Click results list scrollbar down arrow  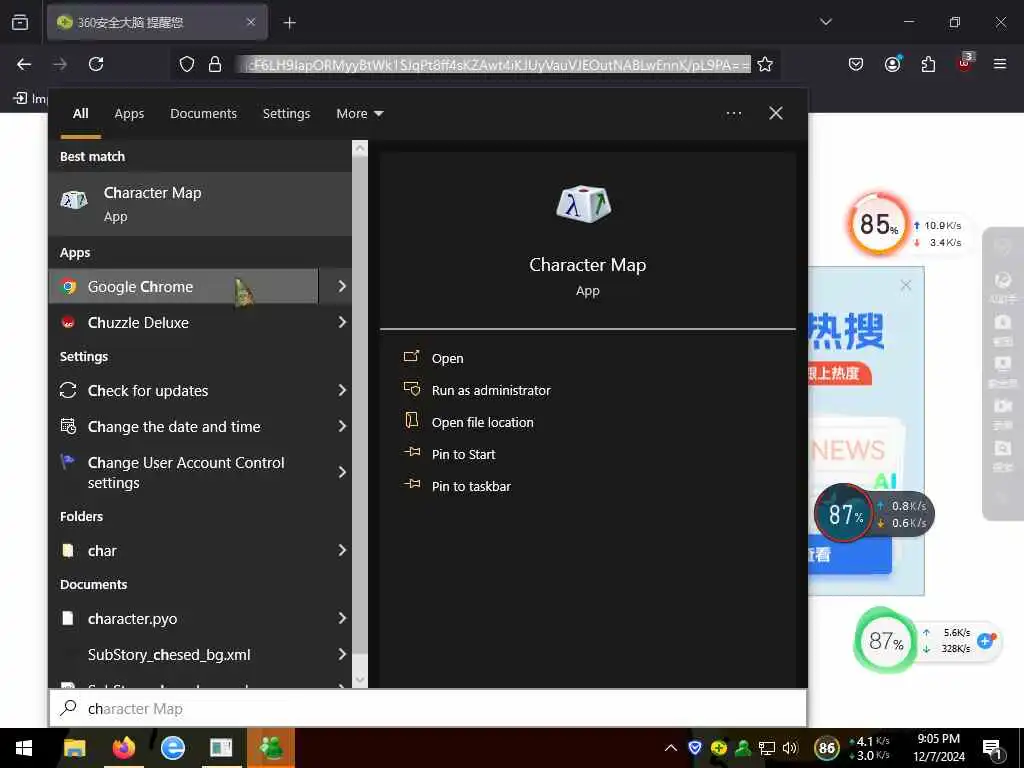click(x=360, y=680)
